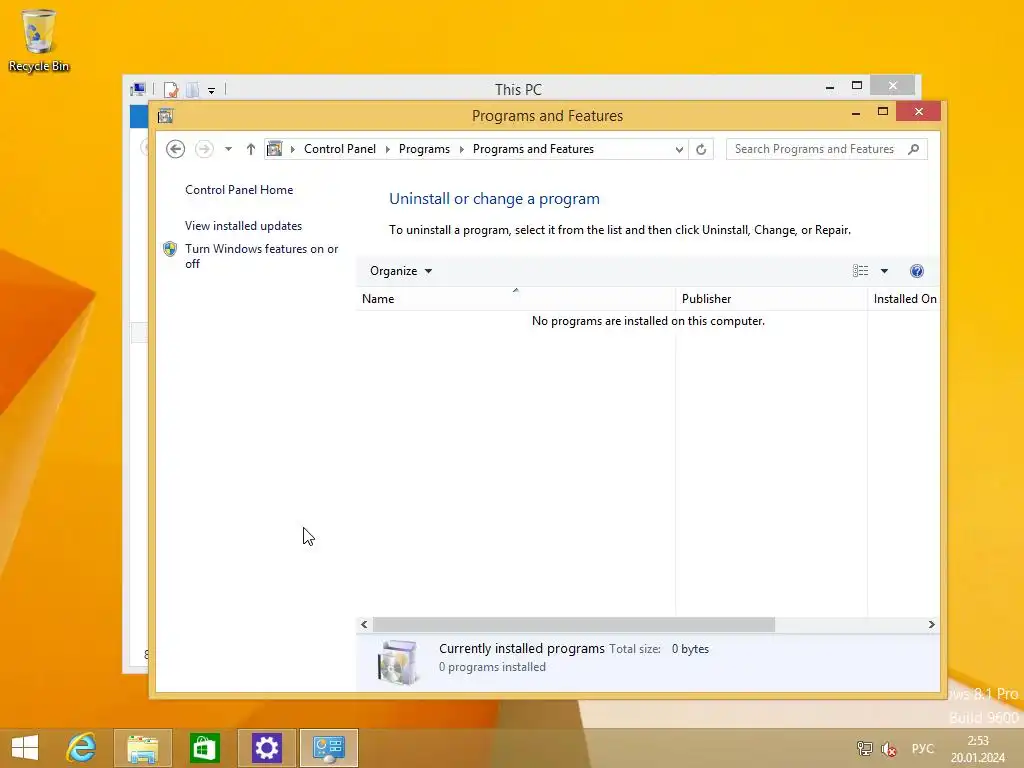Image resolution: width=1024 pixels, height=768 pixels.
Task: Click New folder icon in This PC toolbar
Action: point(192,89)
